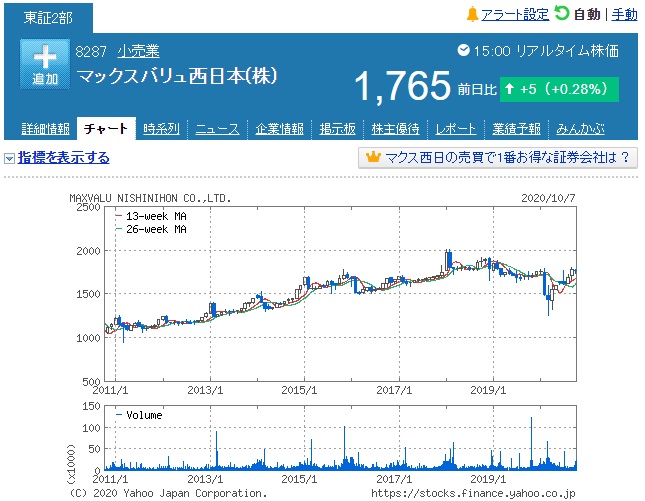This screenshot has width=645, height=501.
Task: Click the https://stocks.finance.yahoo.co.jp URL text
Action: pos(473,493)
